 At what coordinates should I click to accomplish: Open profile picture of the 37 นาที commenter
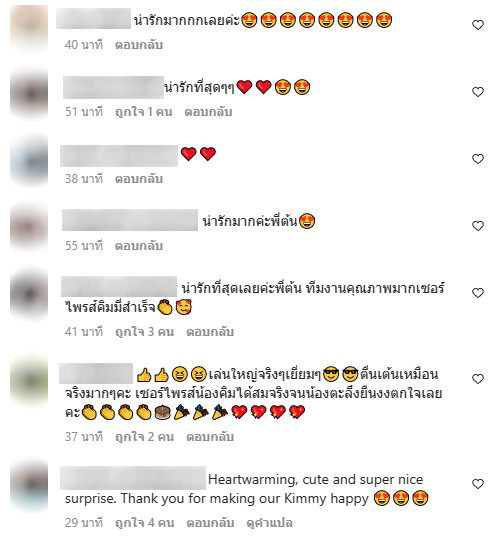click(x=29, y=381)
